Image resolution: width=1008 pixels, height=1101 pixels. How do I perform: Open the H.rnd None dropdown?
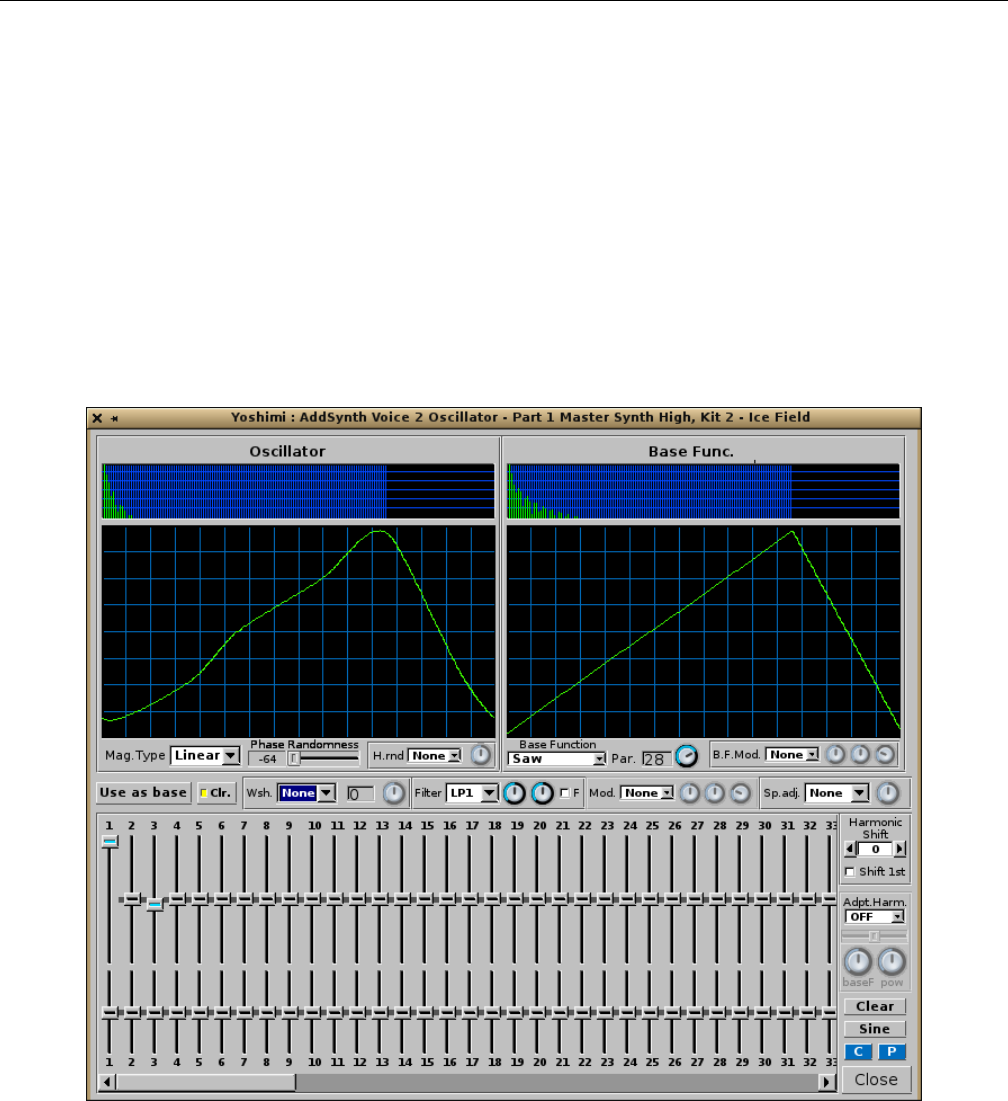pos(435,756)
